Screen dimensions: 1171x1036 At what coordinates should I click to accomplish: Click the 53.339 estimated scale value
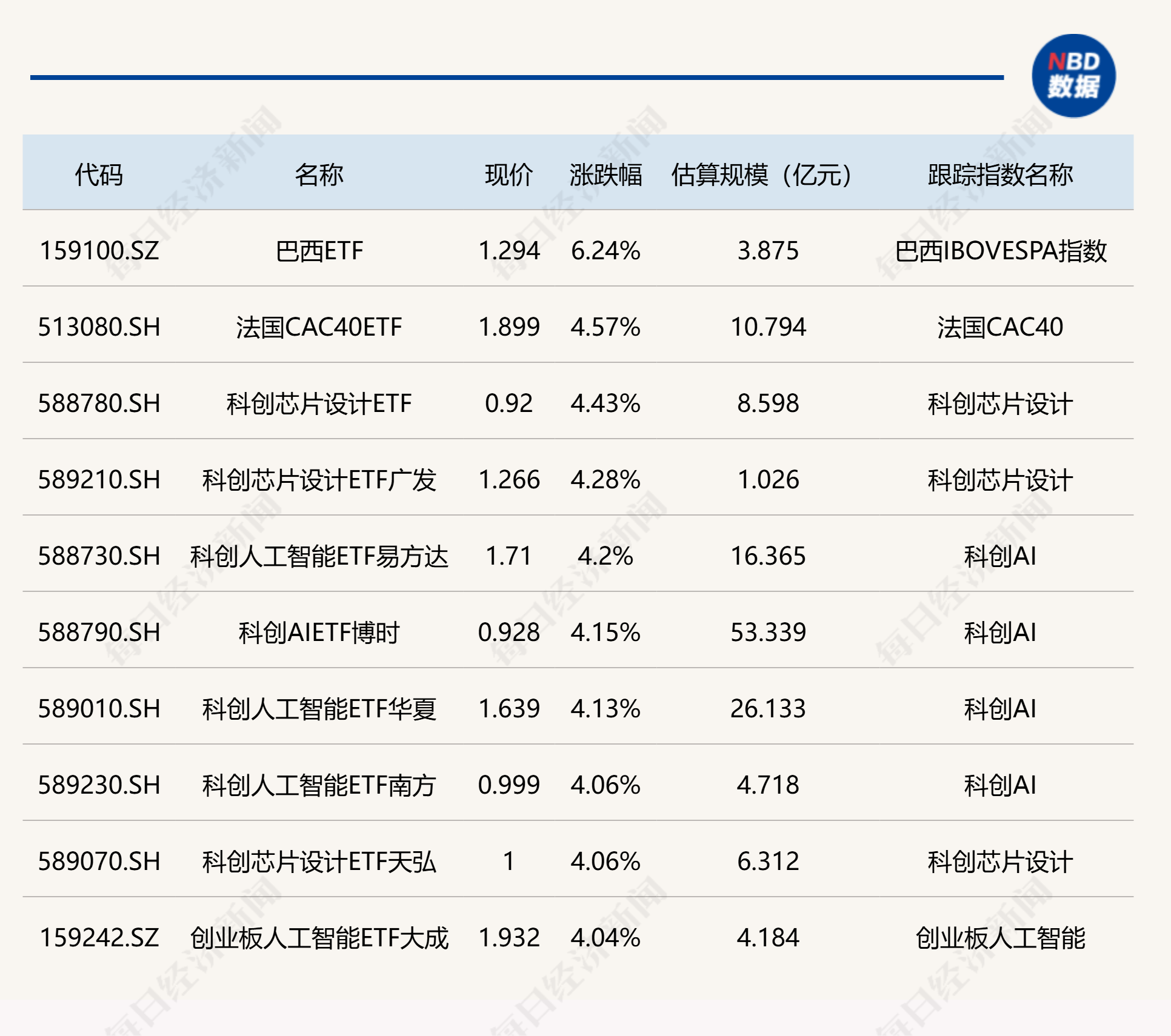(x=767, y=633)
